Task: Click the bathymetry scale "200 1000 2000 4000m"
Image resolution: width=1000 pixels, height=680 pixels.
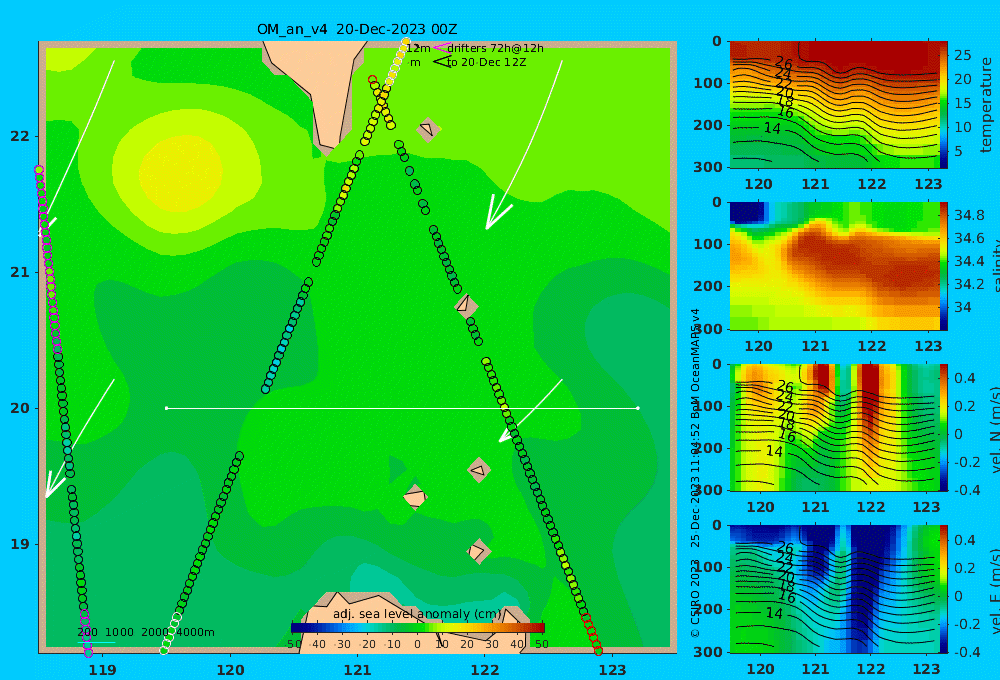Action: point(146,632)
